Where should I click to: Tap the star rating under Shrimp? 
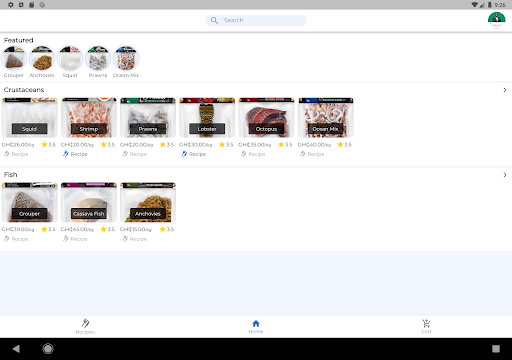click(x=108, y=144)
